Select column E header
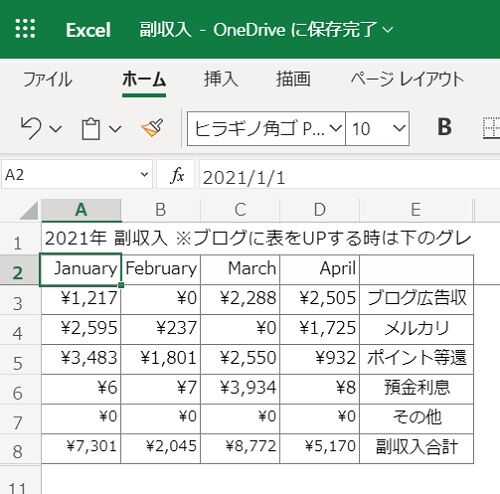500x494 pixels. [416, 210]
